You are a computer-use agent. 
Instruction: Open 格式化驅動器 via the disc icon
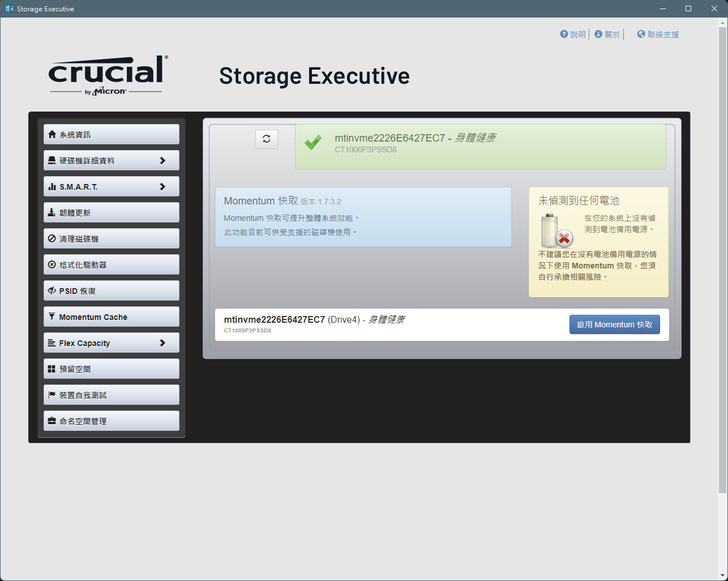click(52, 264)
